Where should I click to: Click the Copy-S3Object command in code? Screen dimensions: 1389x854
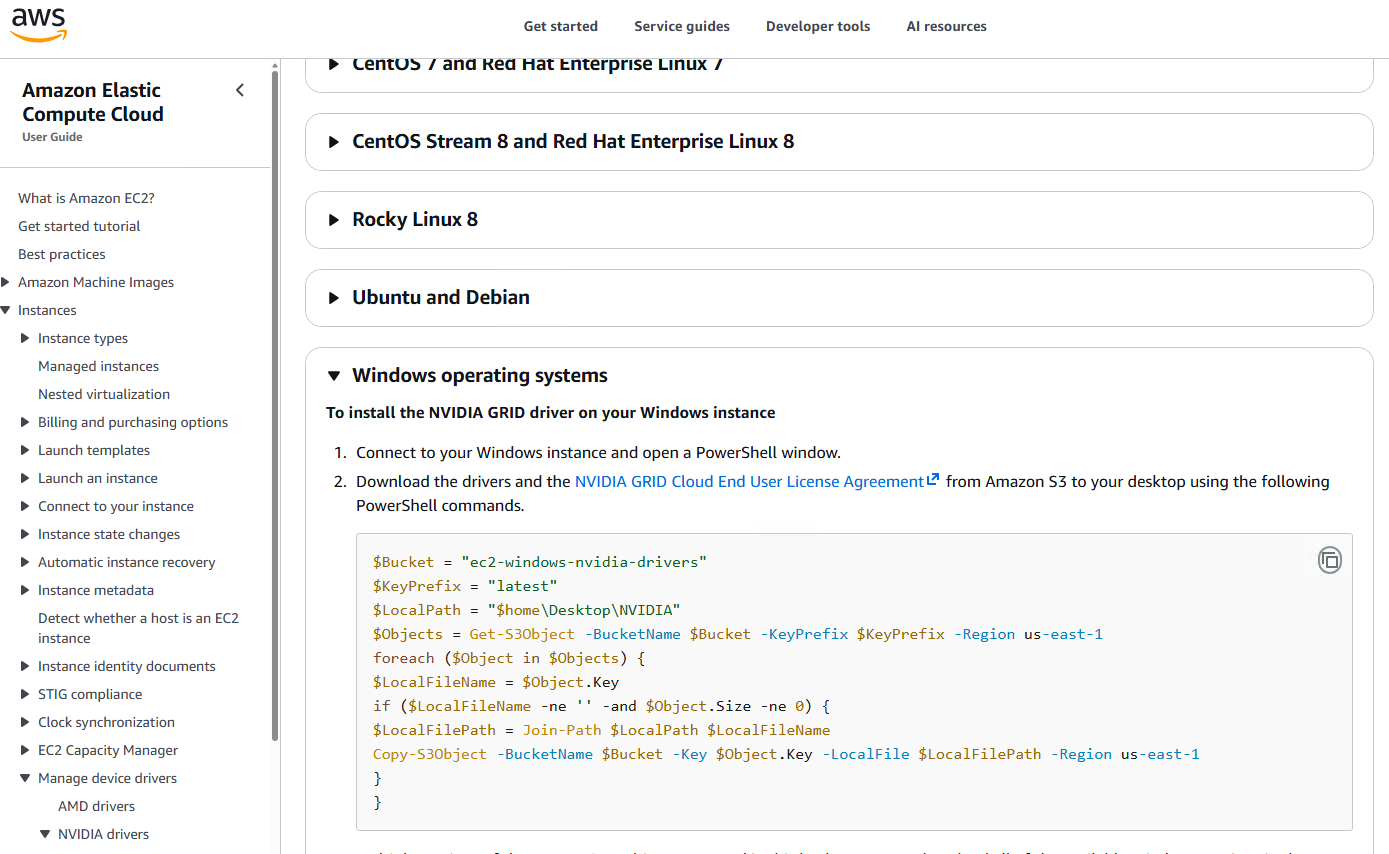click(x=430, y=754)
